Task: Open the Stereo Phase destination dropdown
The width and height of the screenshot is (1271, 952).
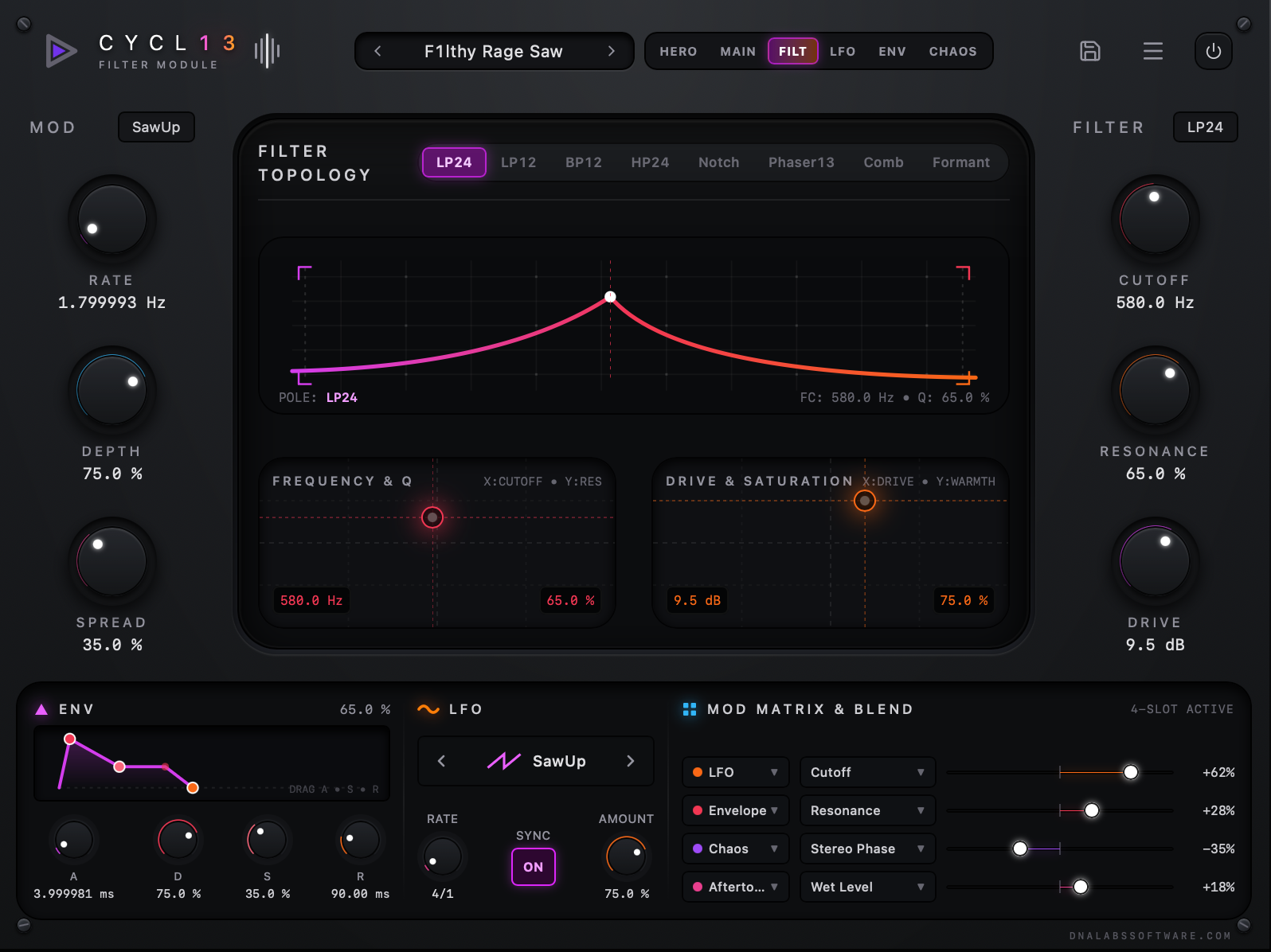Action: [x=867, y=849]
